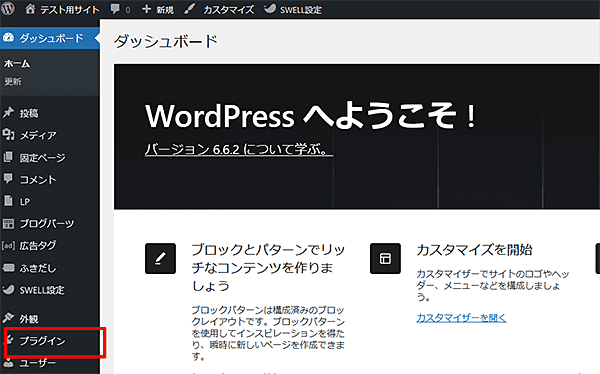Viewport: 600px width, 374px height.
Task: Open the カスタマイザーを開く link
Action: pyautogui.click(x=461, y=318)
